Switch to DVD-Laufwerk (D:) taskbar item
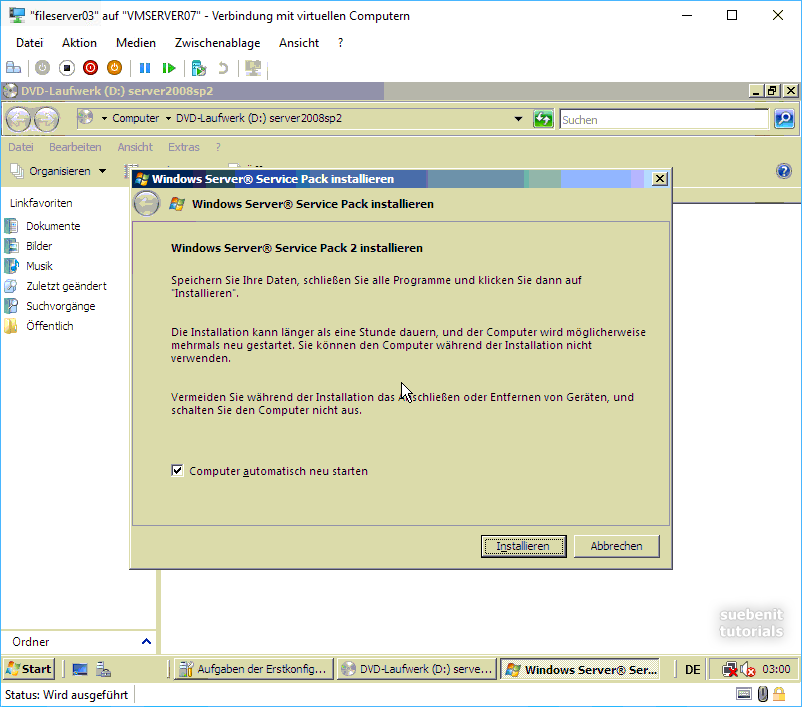The height and width of the screenshot is (707, 802). 416,669
